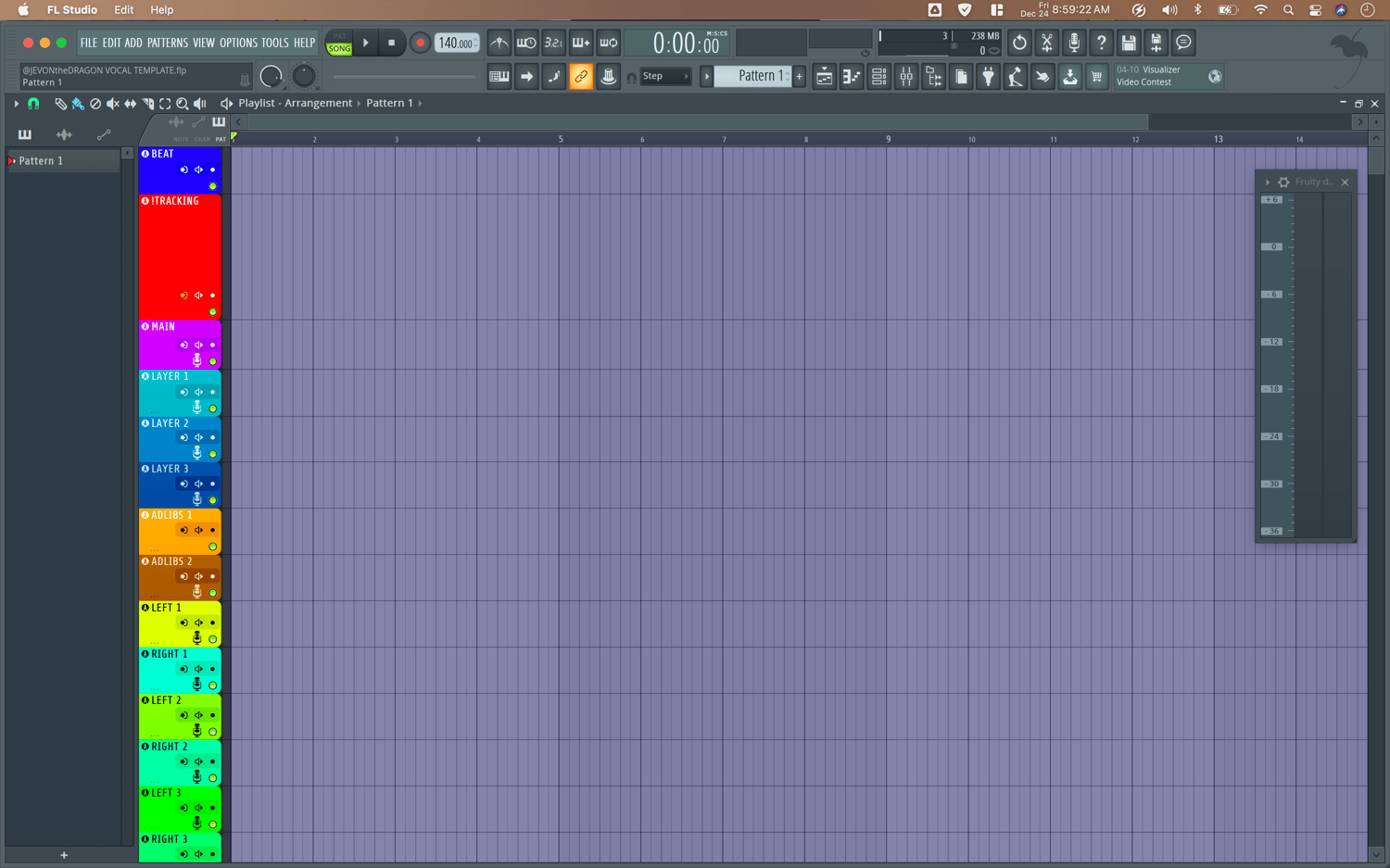Click the one-click audio recording microphone icon
1390x868 pixels.
(x=1074, y=43)
